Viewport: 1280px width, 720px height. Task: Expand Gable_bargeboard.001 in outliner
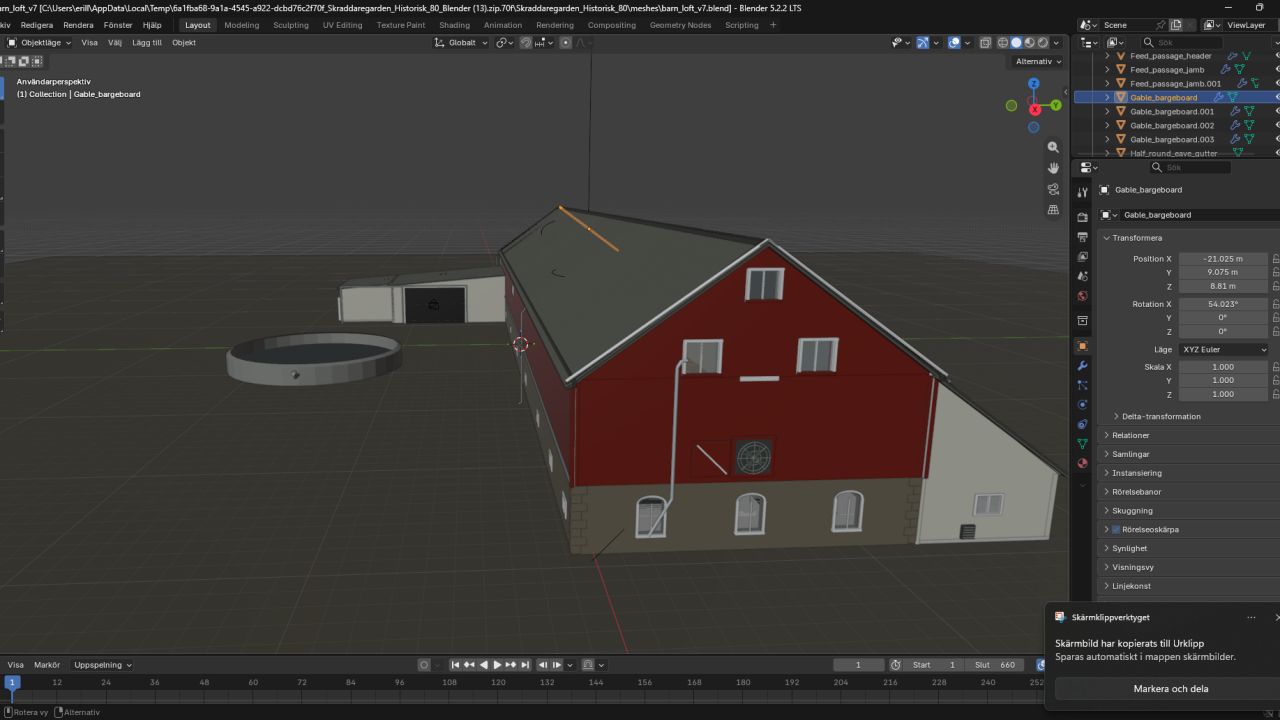tap(1107, 112)
